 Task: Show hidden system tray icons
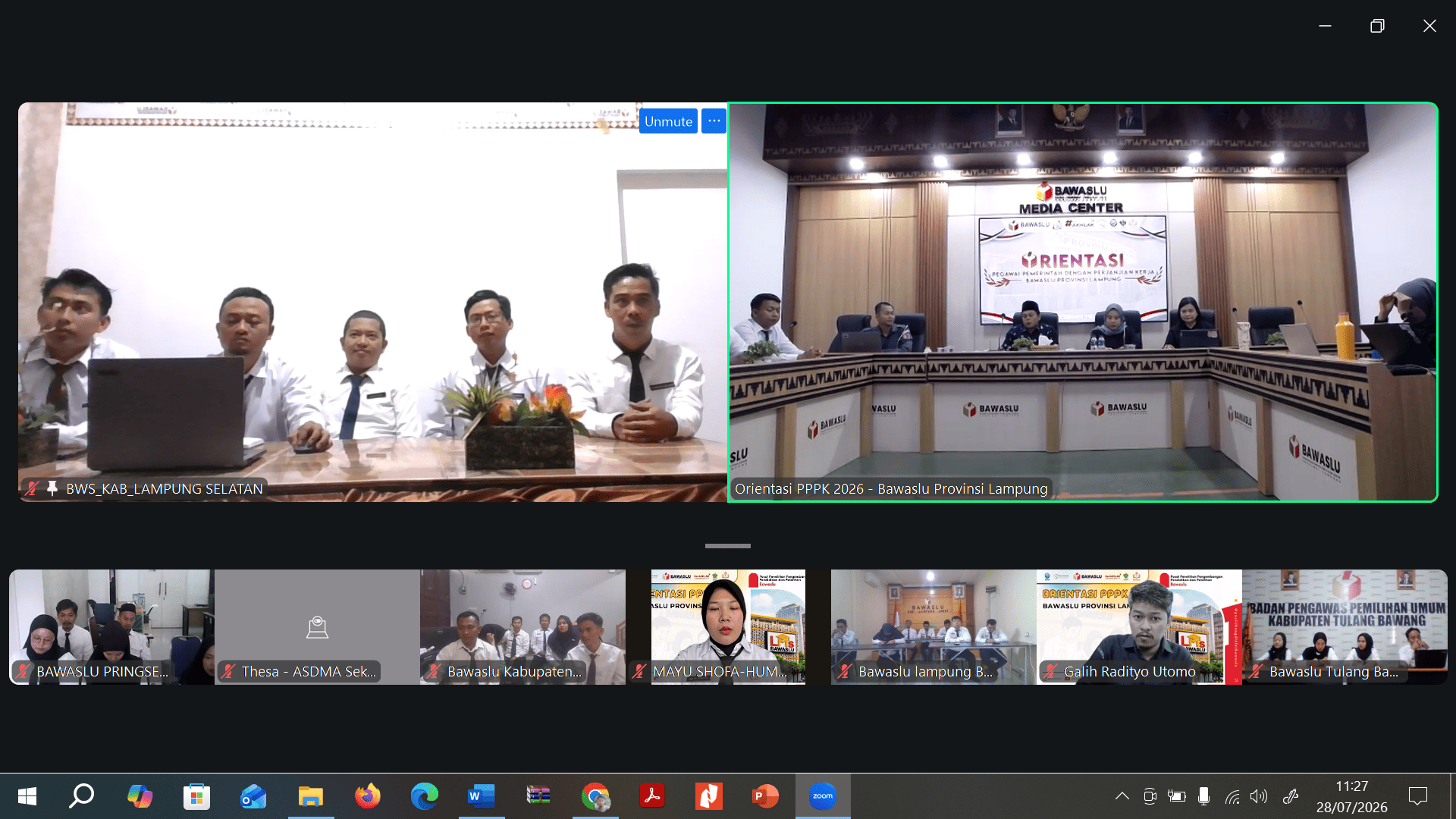1122,796
